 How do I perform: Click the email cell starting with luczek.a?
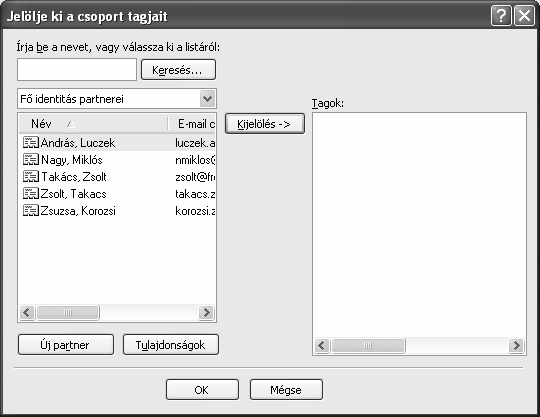(x=195, y=143)
